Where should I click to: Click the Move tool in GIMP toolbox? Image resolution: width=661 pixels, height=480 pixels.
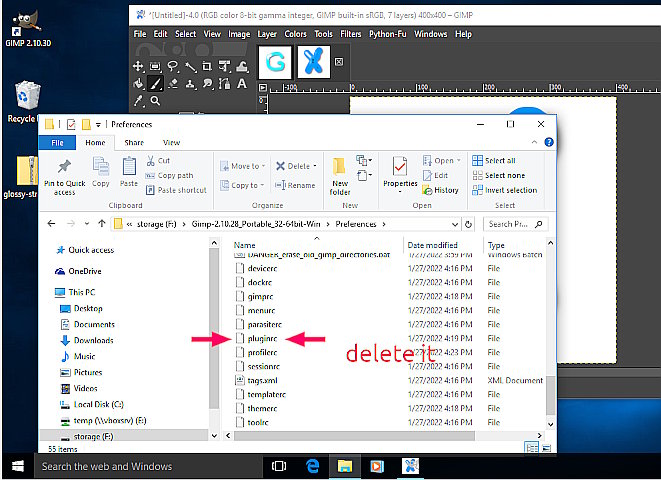[139, 66]
